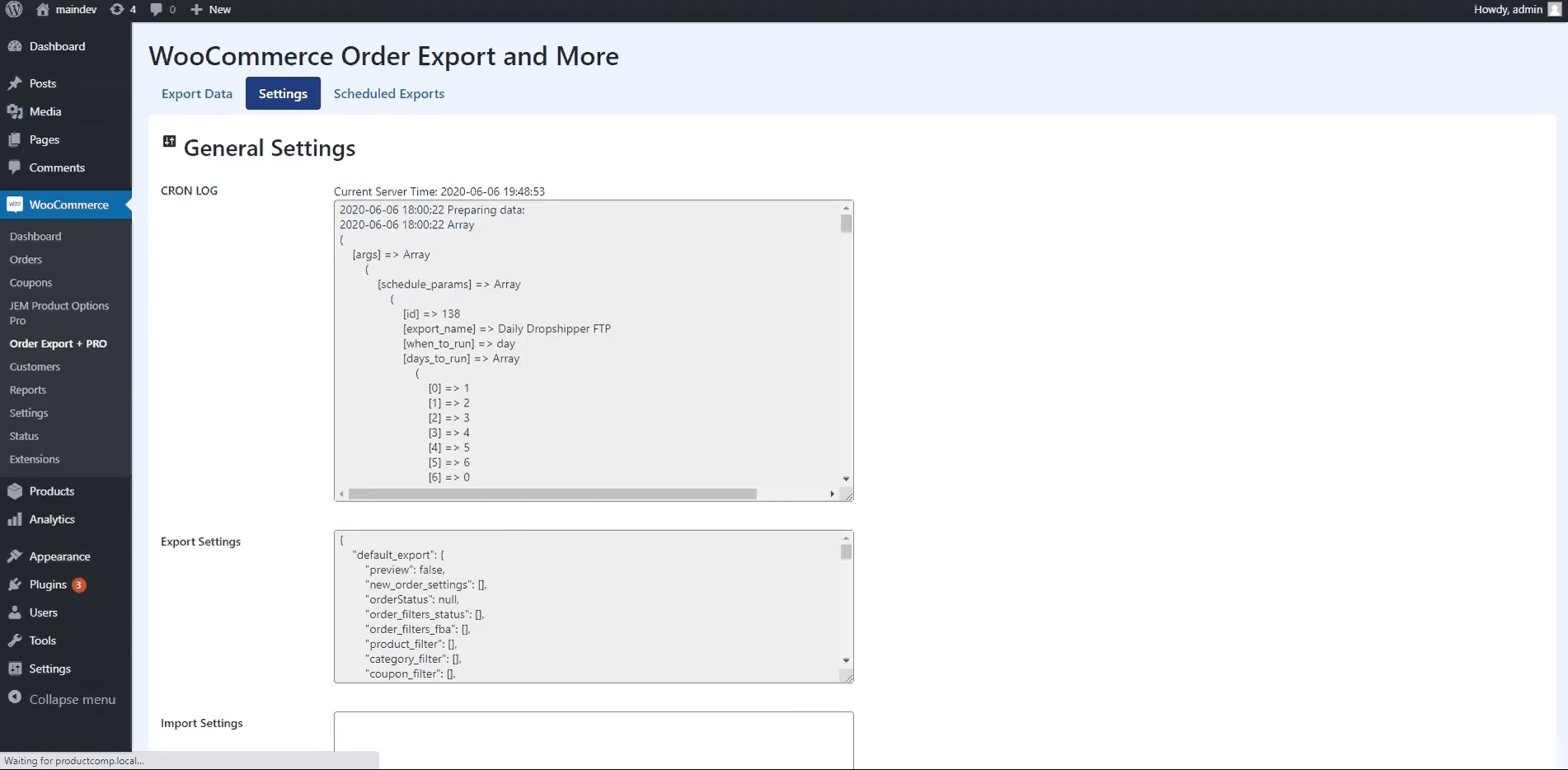Click the Collapse menu label
This screenshot has height=770, width=1568.
[x=73, y=699]
